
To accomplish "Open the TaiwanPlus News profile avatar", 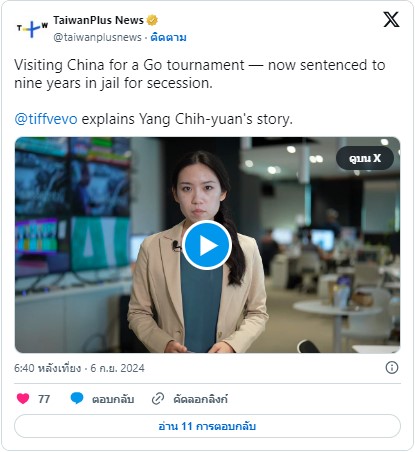I will pos(32,28).
